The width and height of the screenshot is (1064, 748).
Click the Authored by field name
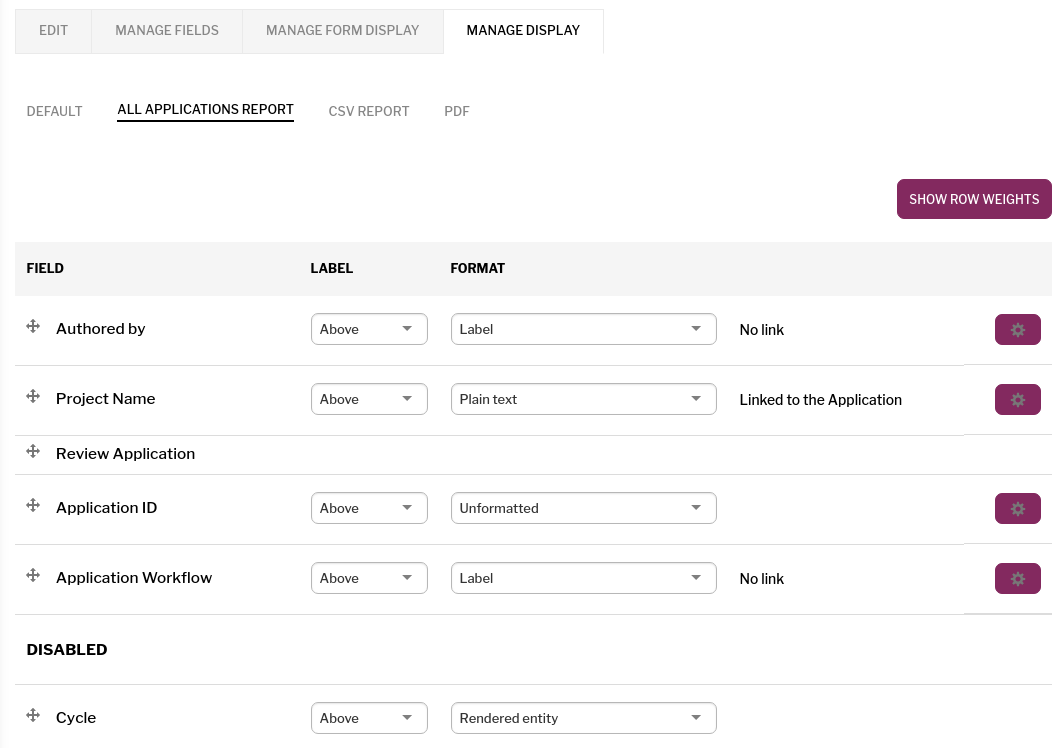coord(100,329)
